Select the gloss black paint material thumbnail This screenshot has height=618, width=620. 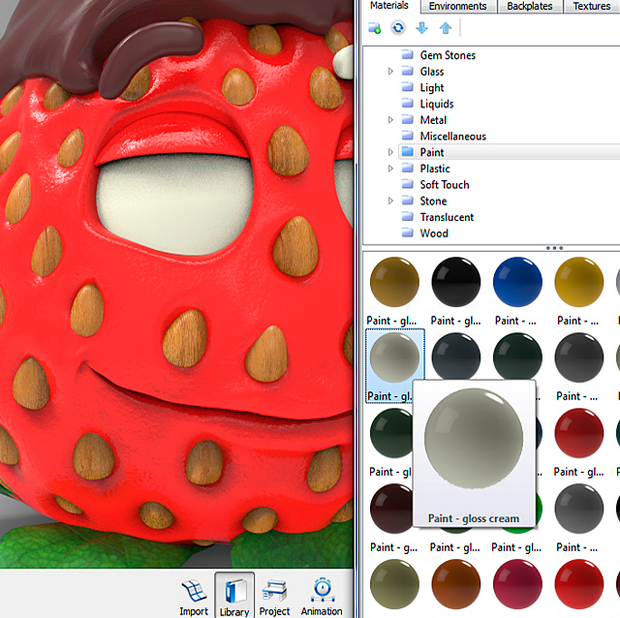click(456, 283)
